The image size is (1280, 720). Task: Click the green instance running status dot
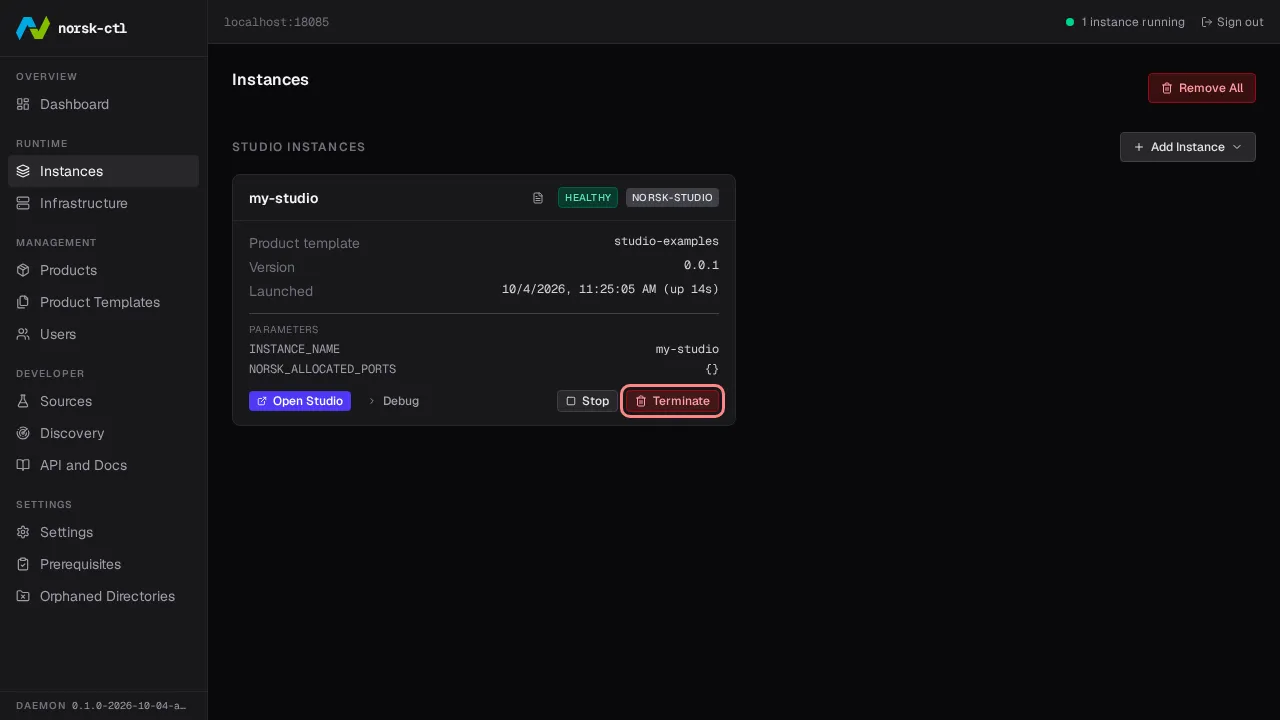point(1070,22)
